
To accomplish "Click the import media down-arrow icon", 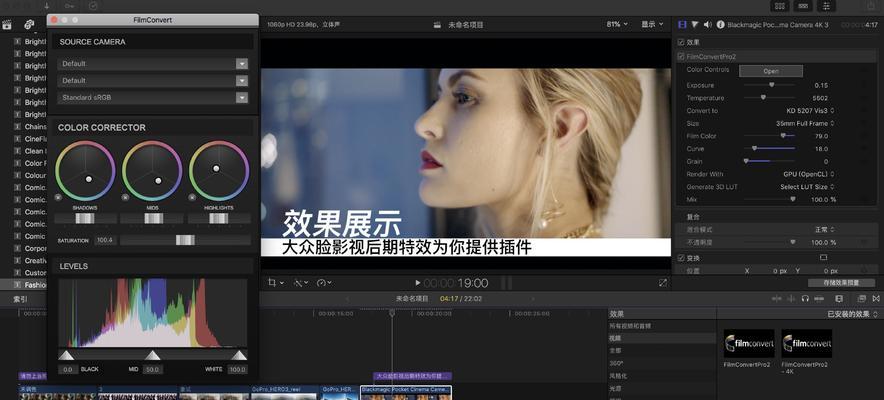I will point(47,6).
